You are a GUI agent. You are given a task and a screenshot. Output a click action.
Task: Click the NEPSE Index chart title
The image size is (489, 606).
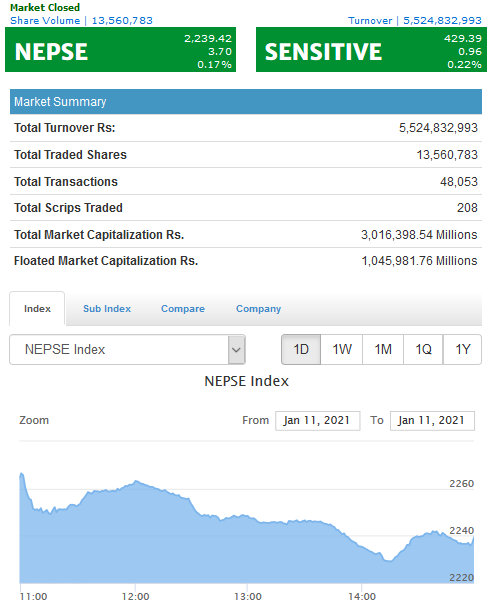coord(246,381)
